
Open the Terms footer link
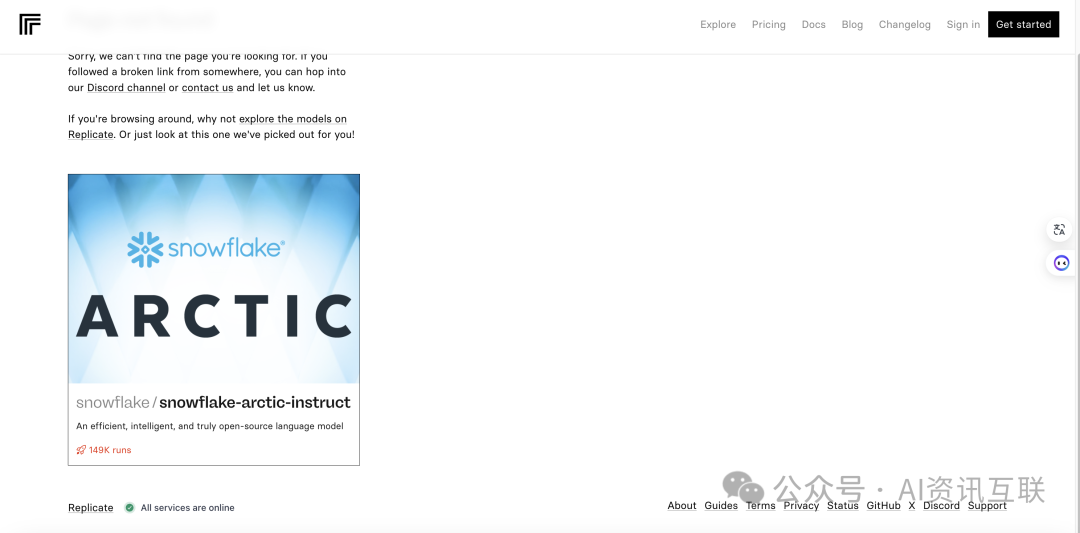(760, 505)
